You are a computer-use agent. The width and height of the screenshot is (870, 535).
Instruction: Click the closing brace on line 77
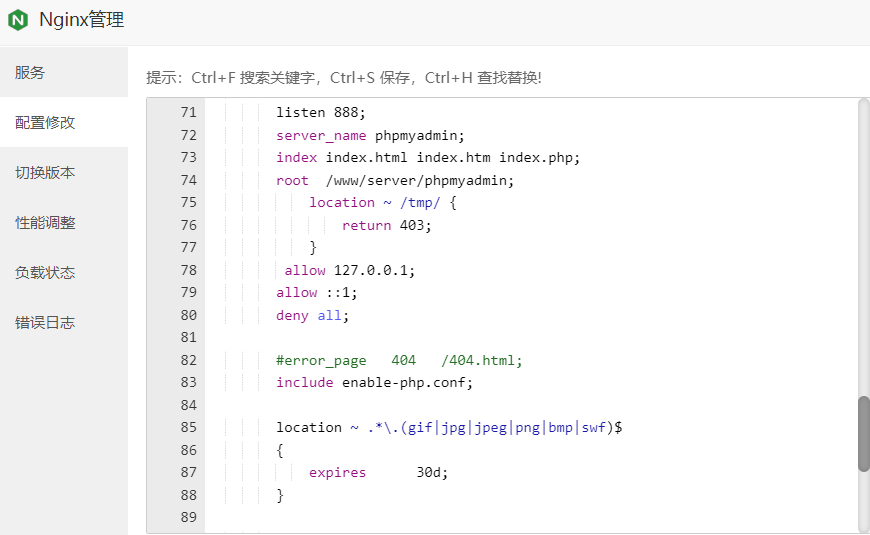tap(313, 248)
